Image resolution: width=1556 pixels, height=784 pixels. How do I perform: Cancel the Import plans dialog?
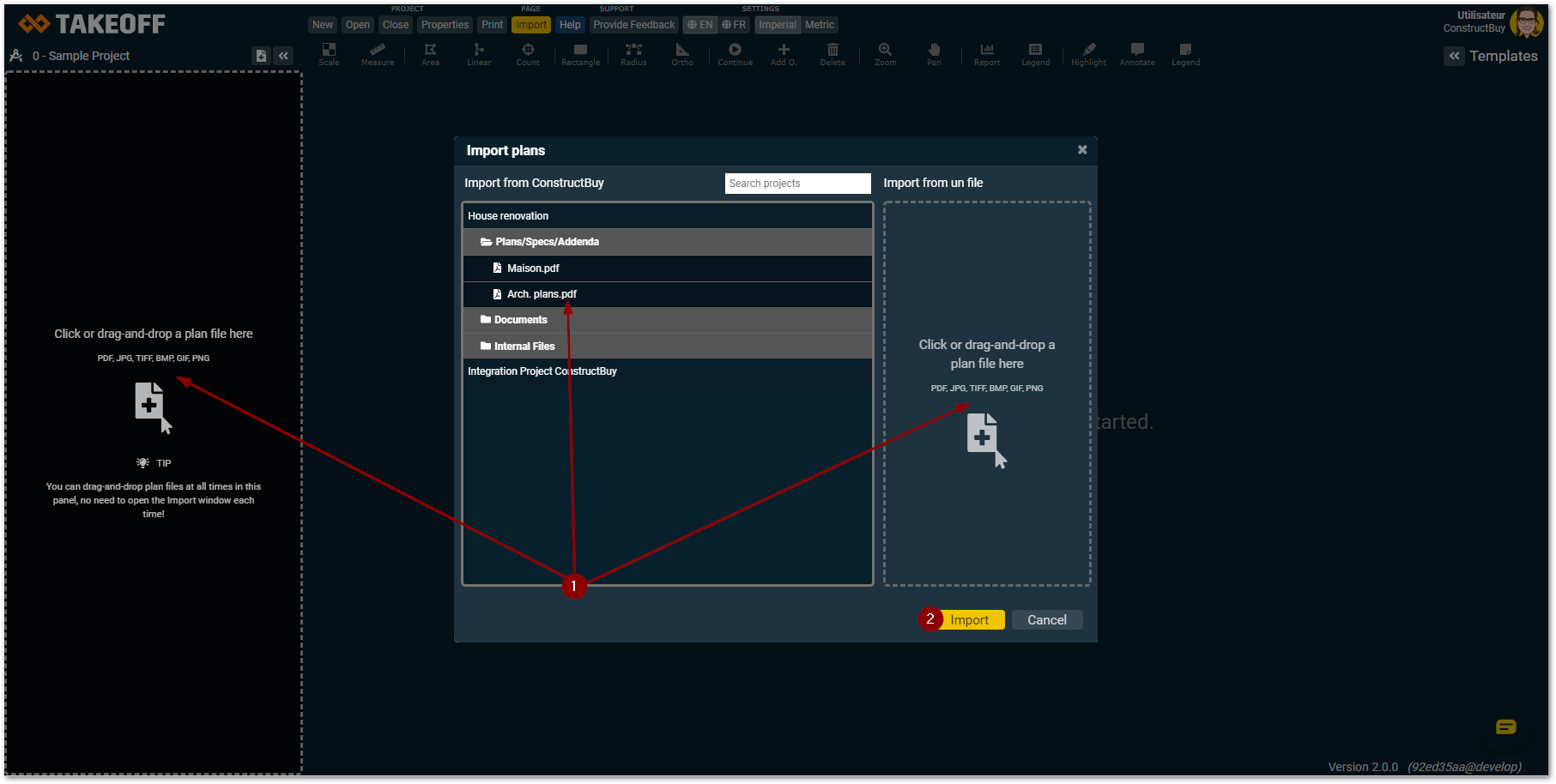pyautogui.click(x=1046, y=620)
